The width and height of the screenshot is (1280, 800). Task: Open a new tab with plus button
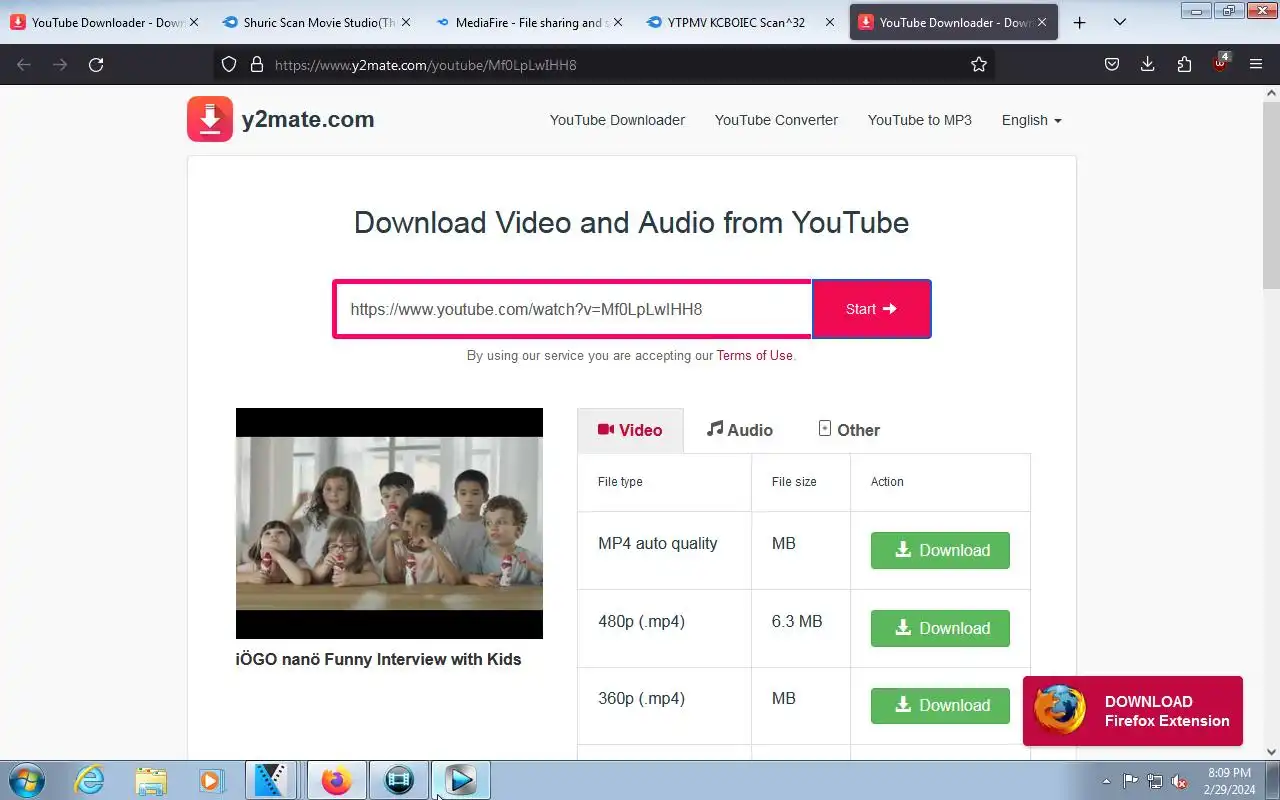(x=1079, y=22)
